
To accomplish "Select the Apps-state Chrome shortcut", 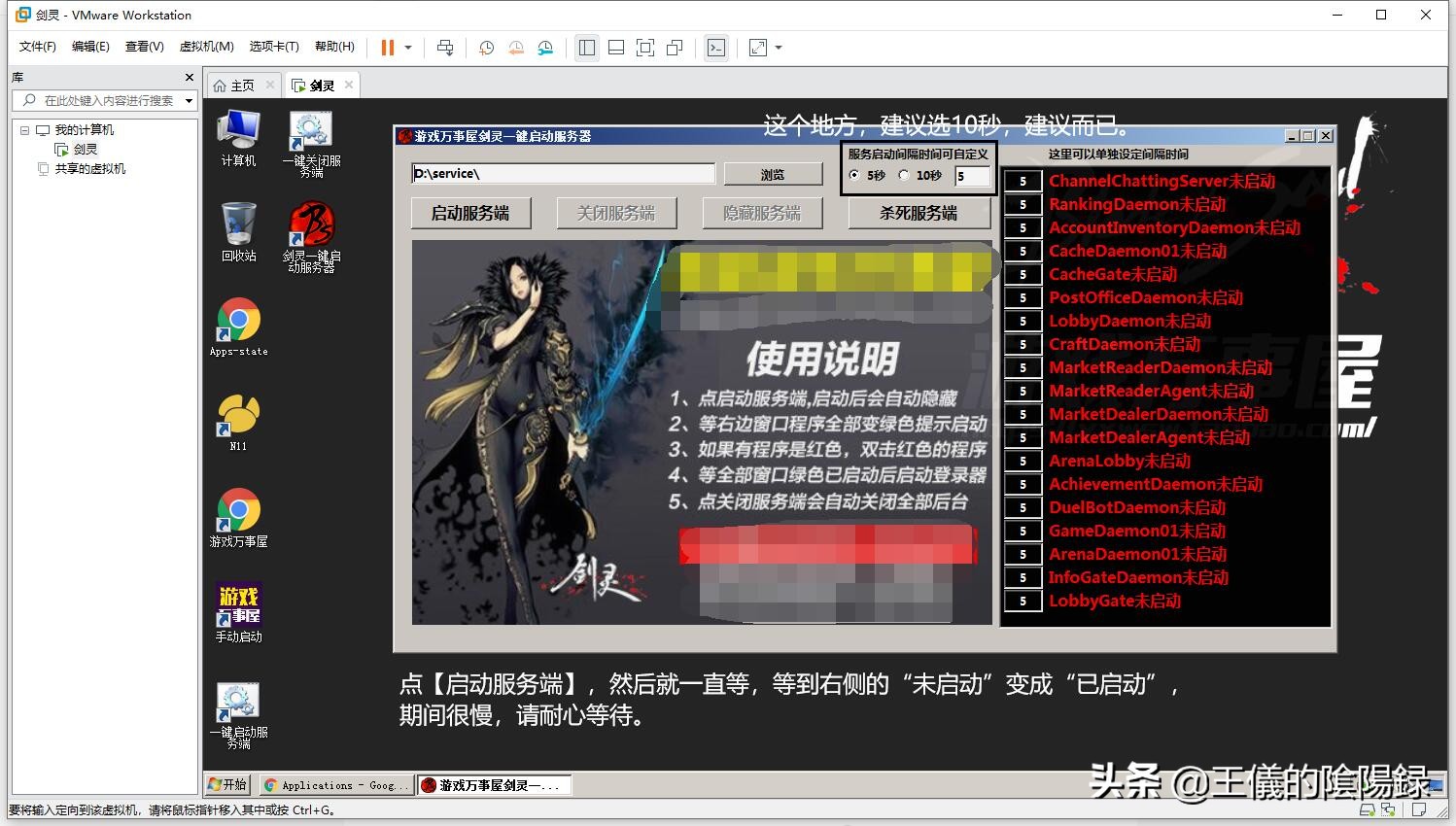I will point(238,327).
